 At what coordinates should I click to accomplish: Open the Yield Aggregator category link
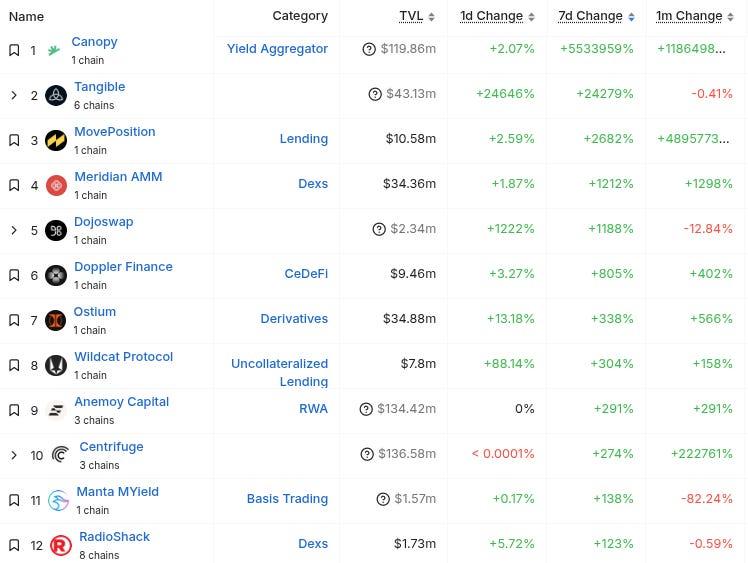pyautogui.click(x=277, y=49)
